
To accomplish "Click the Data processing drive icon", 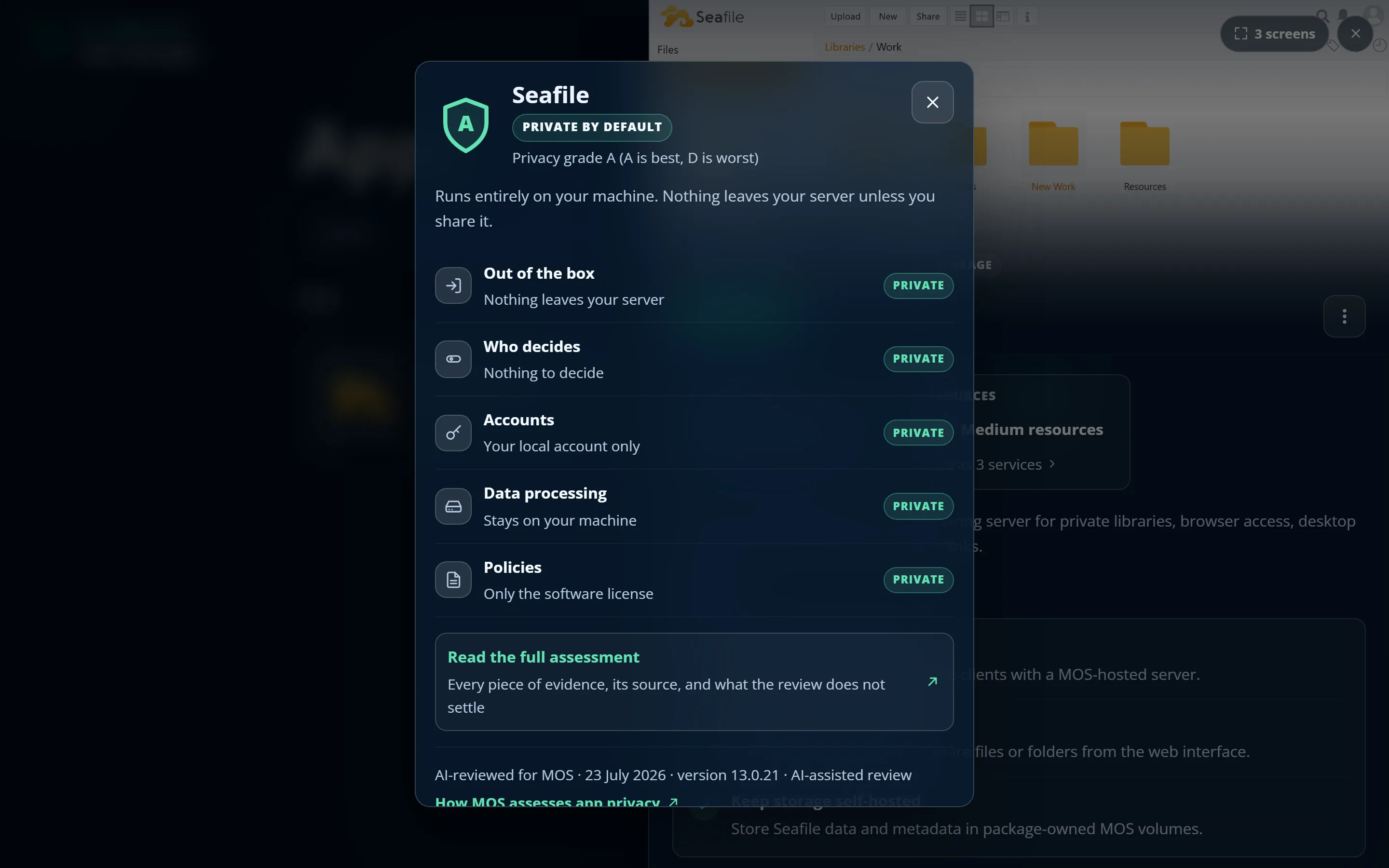I will tap(453, 506).
